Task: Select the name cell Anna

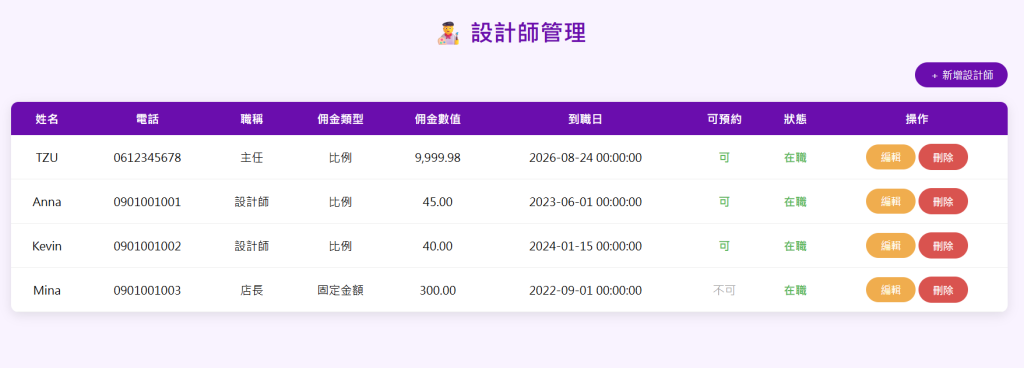Action: point(47,202)
